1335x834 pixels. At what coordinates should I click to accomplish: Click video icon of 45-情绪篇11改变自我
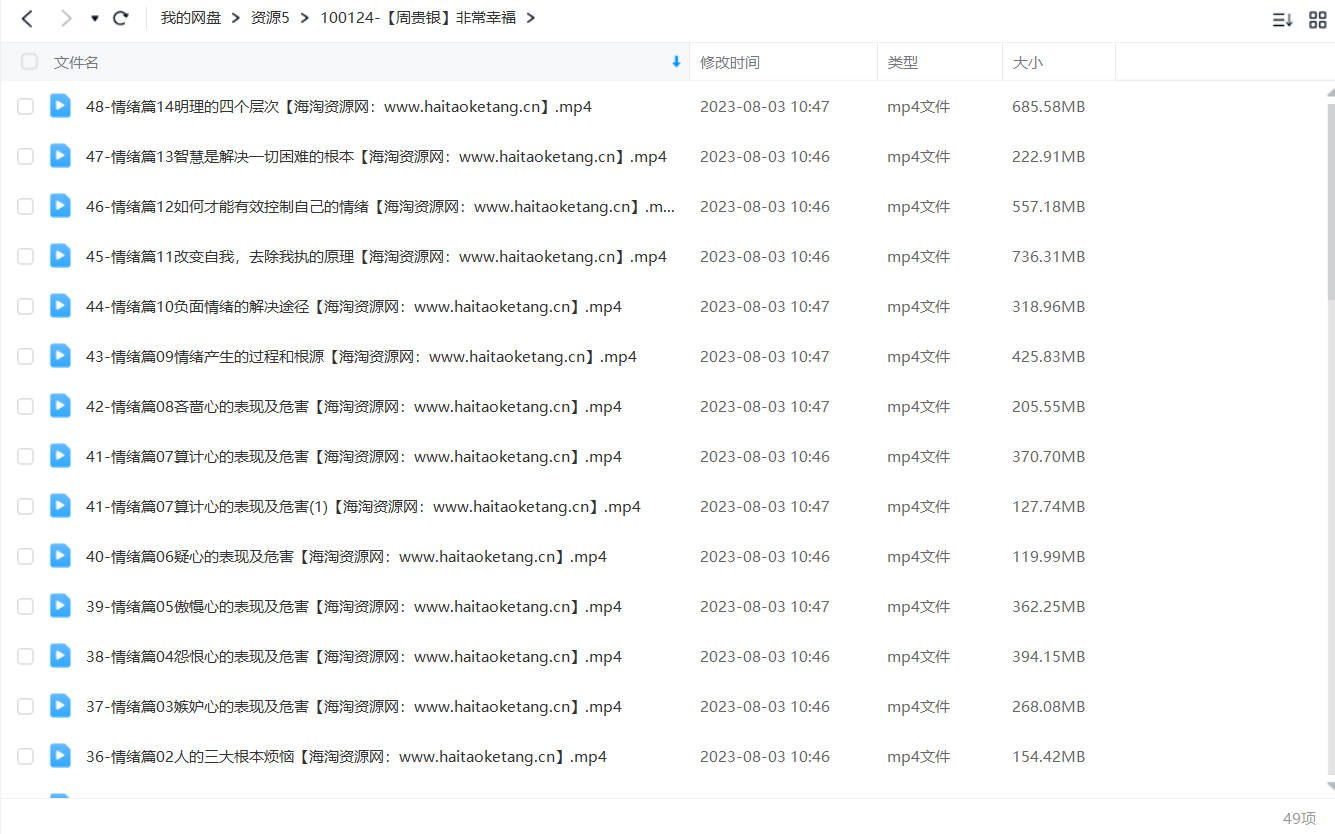61,255
